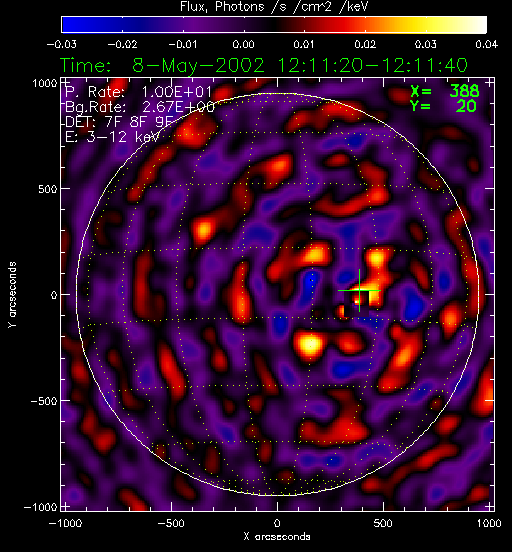Click the Y= 20 coordinate readout

(x=443, y=106)
